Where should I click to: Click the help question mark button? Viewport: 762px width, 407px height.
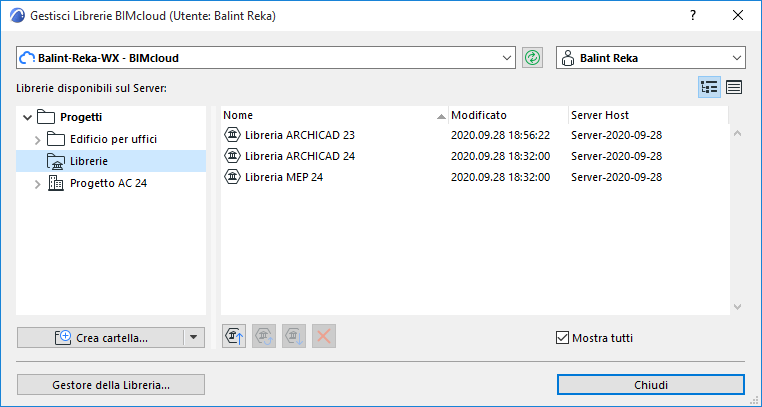pyautogui.click(x=693, y=16)
